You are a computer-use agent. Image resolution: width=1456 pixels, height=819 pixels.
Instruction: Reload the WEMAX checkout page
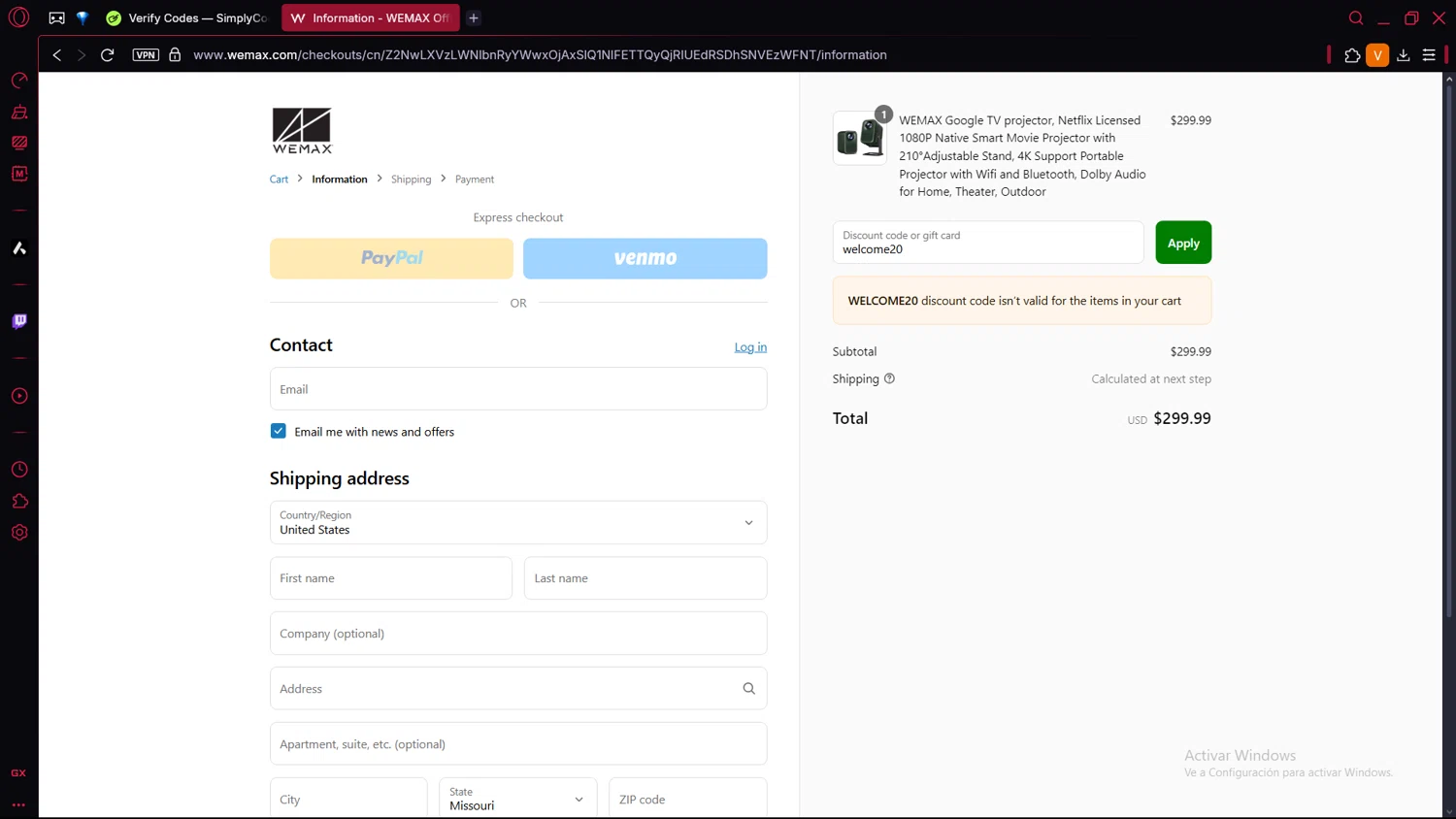(x=108, y=55)
